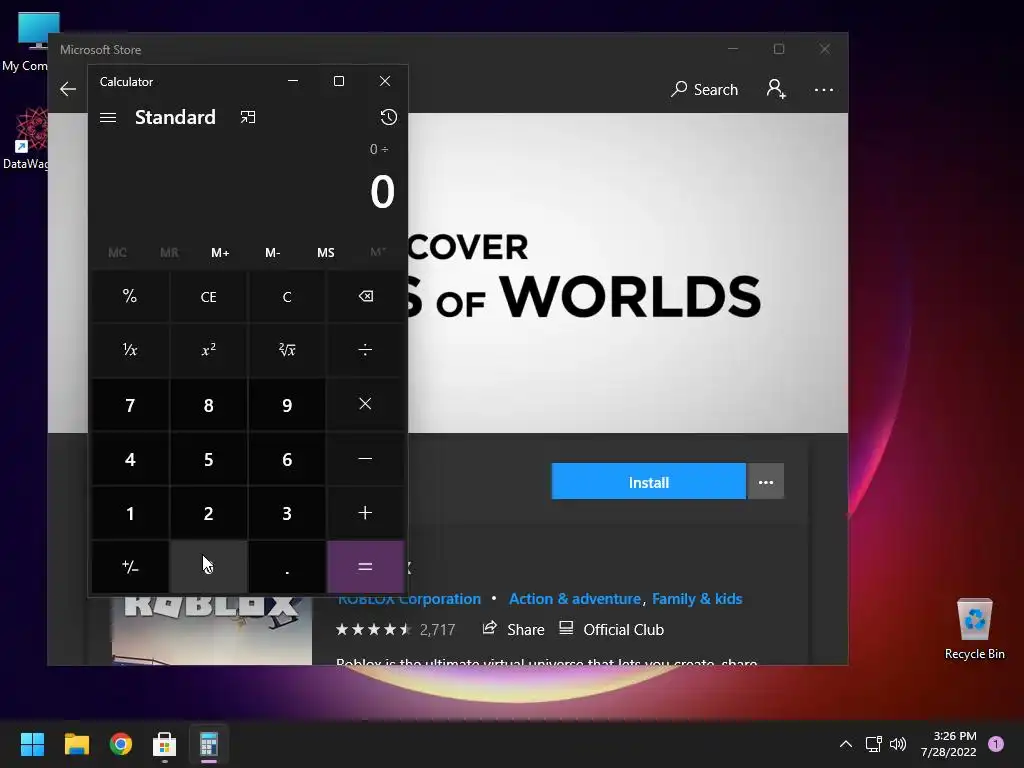Click the back arrow in Microsoft Store
The image size is (1024, 768).
(68, 89)
